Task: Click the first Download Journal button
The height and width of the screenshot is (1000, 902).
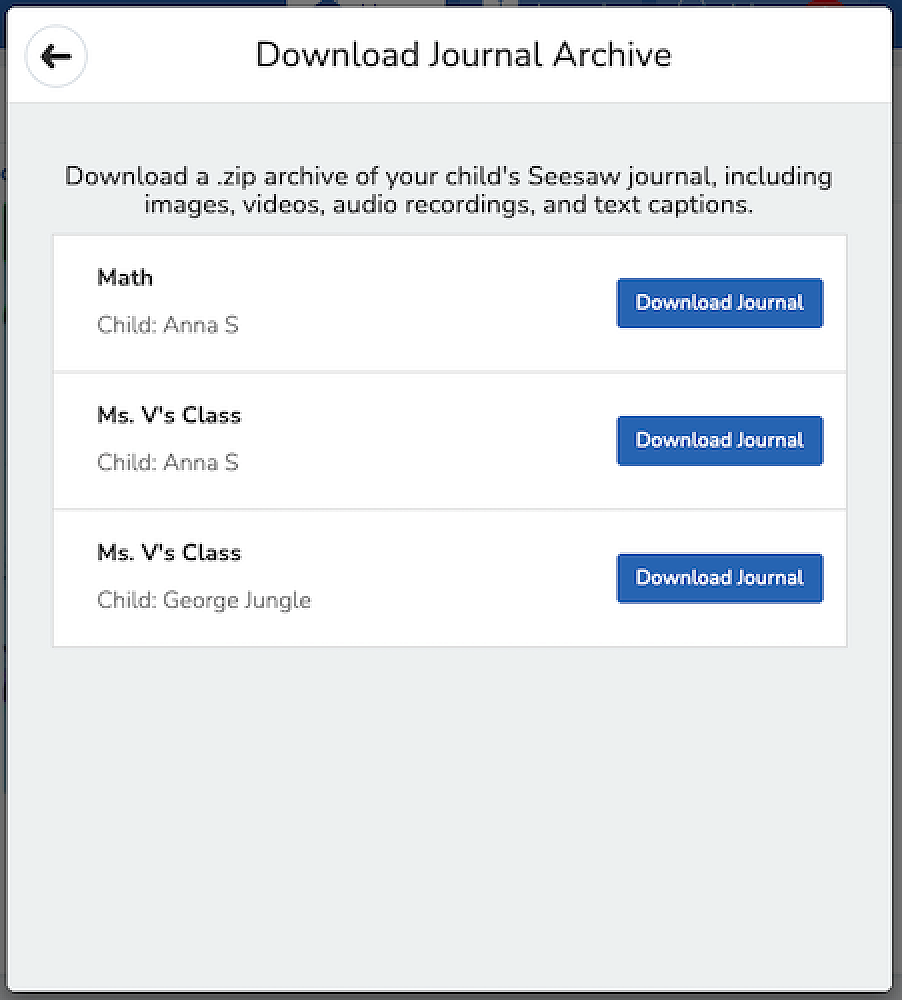Action: pos(719,302)
